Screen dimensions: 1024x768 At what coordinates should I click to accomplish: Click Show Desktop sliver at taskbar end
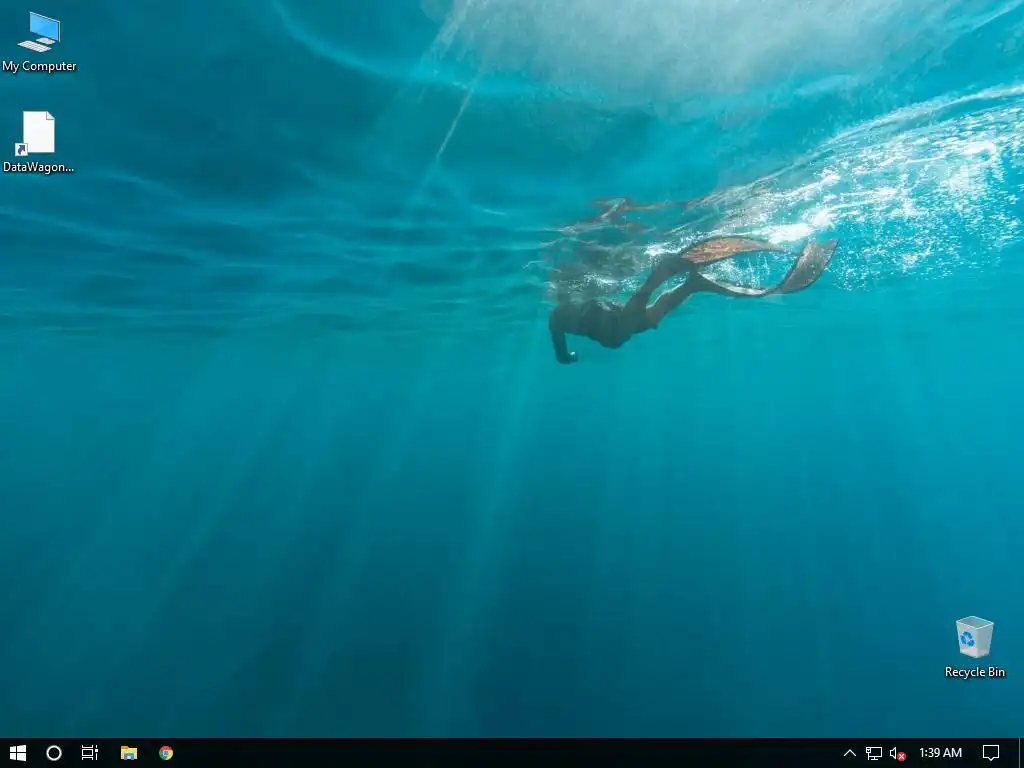1021,753
